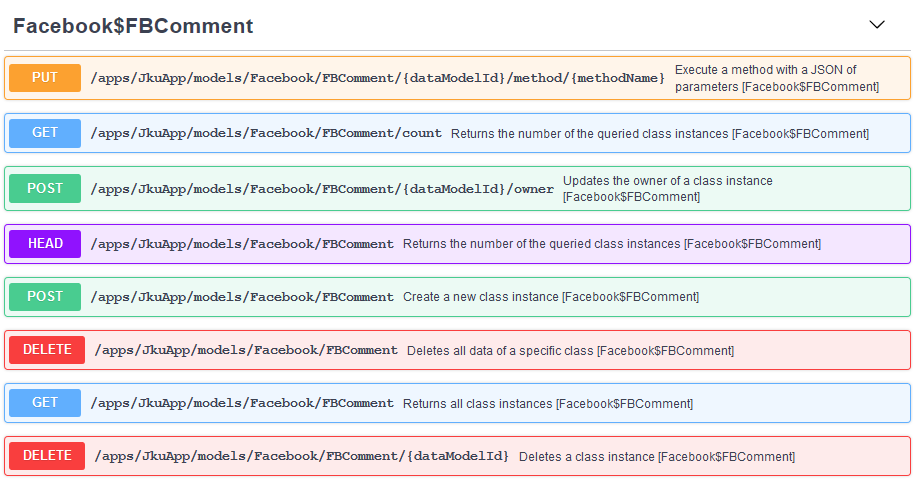913x480 pixels.
Task: Click text "Deletes all data of a specific class"
Action: click(x=501, y=351)
